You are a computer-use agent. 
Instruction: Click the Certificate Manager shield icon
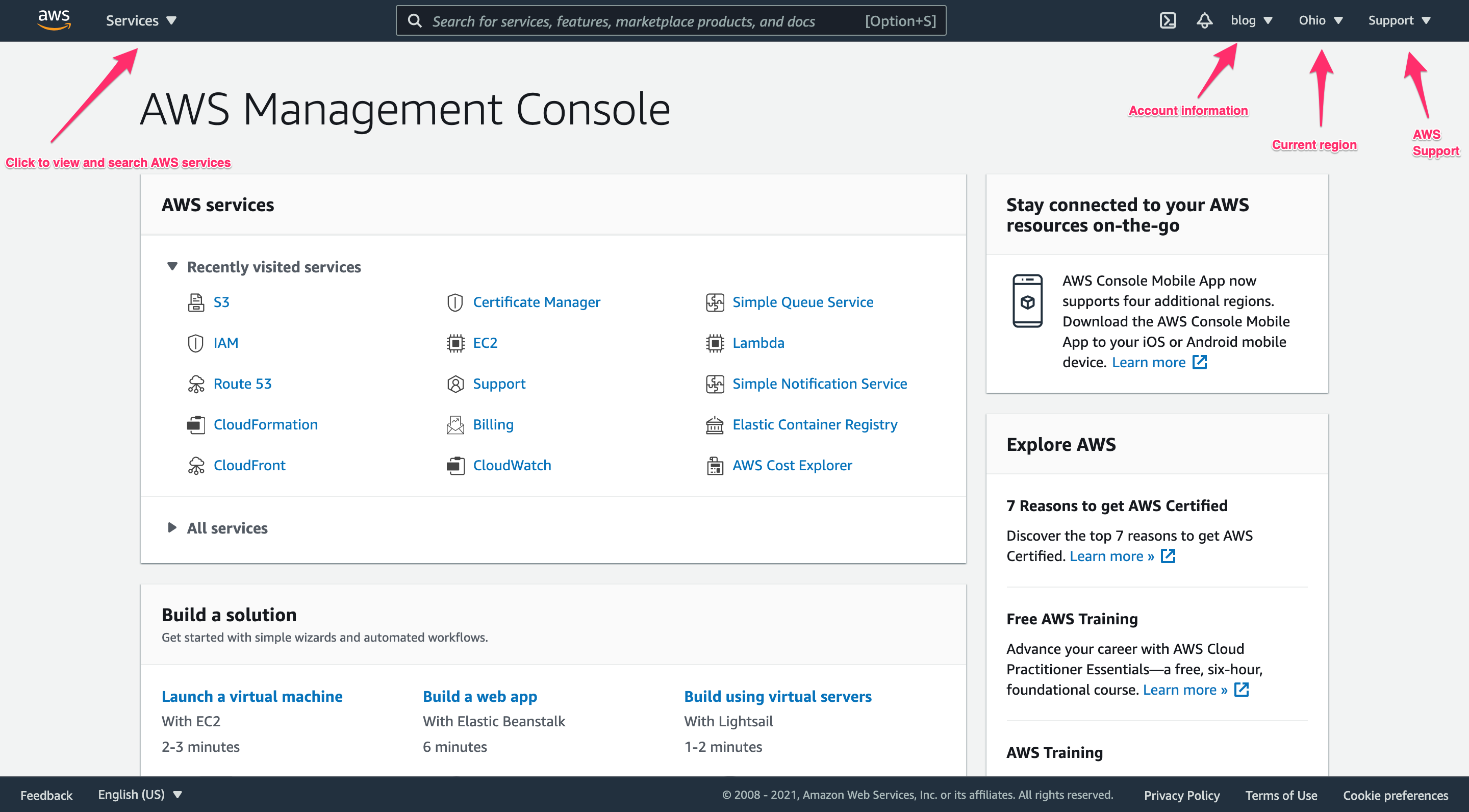click(455, 302)
